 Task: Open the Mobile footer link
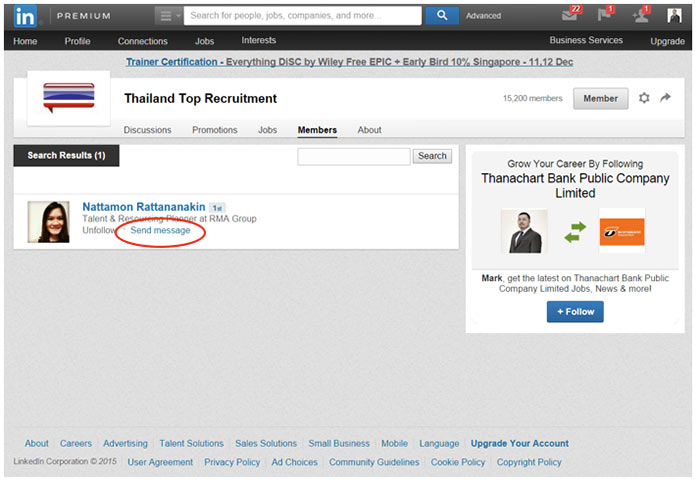[394, 443]
